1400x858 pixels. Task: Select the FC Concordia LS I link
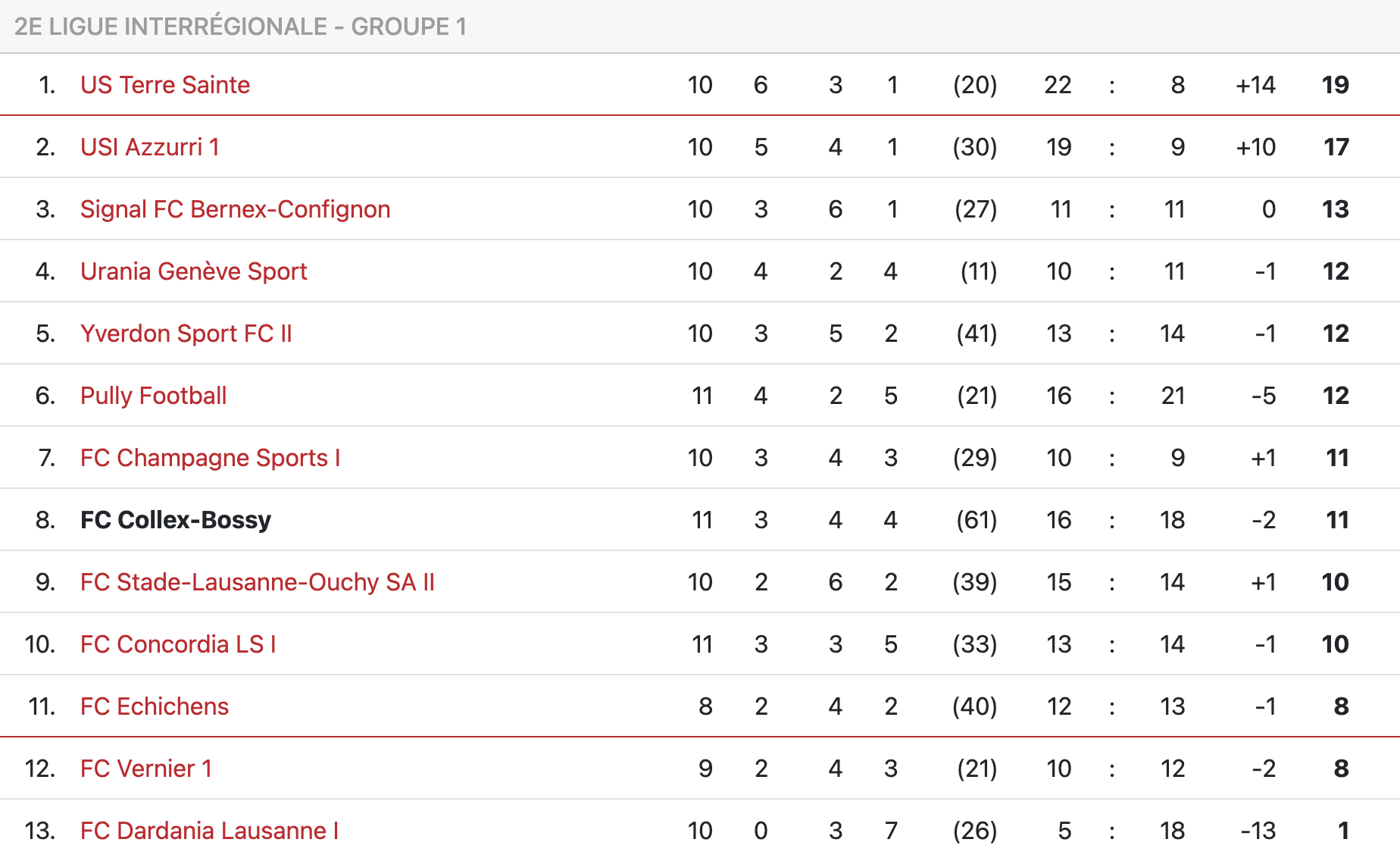(x=178, y=644)
